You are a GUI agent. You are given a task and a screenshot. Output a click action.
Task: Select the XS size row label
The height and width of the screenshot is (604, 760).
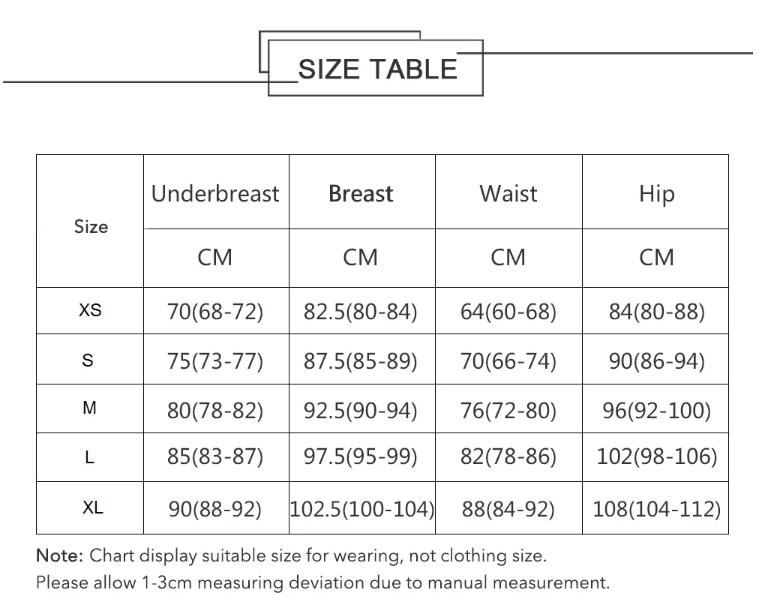click(90, 309)
